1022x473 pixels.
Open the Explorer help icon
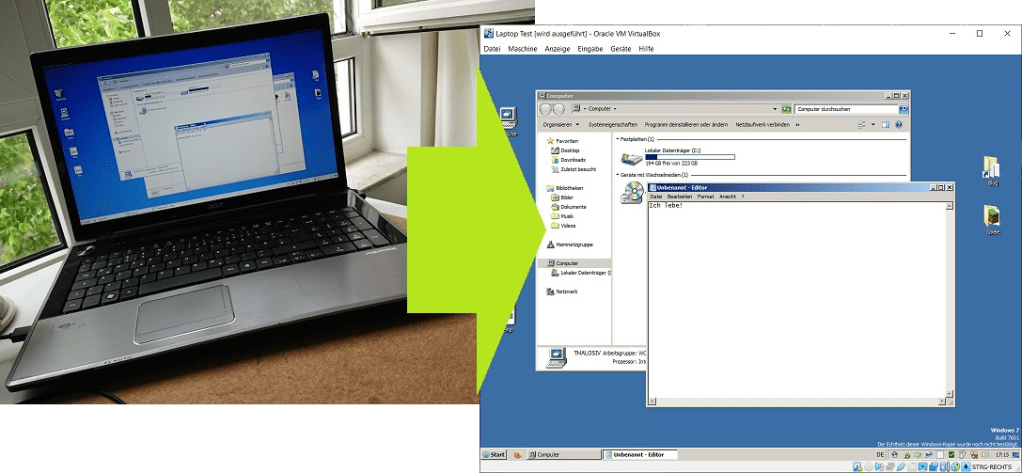pos(901,125)
